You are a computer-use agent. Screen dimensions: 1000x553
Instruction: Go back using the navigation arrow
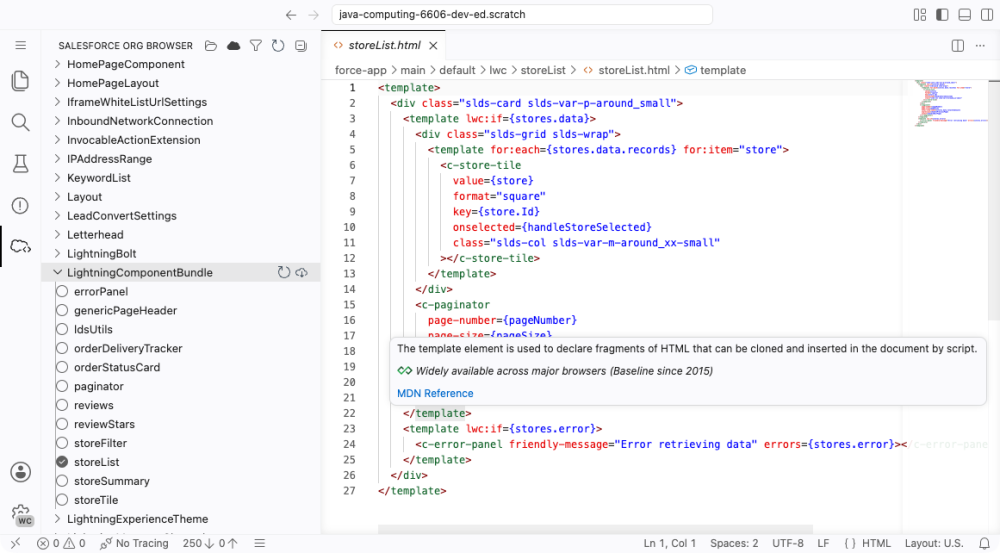point(291,15)
